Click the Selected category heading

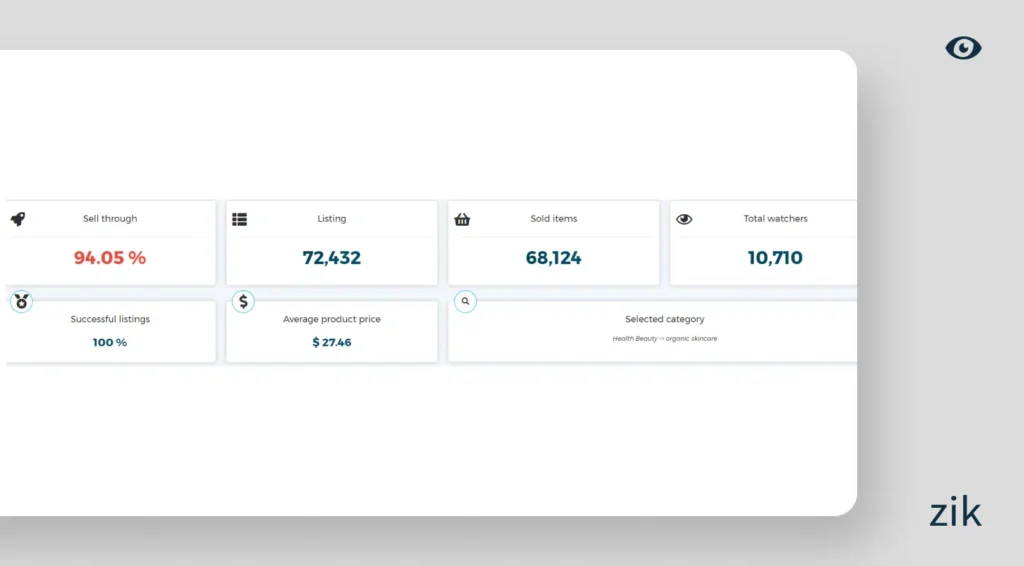665,319
